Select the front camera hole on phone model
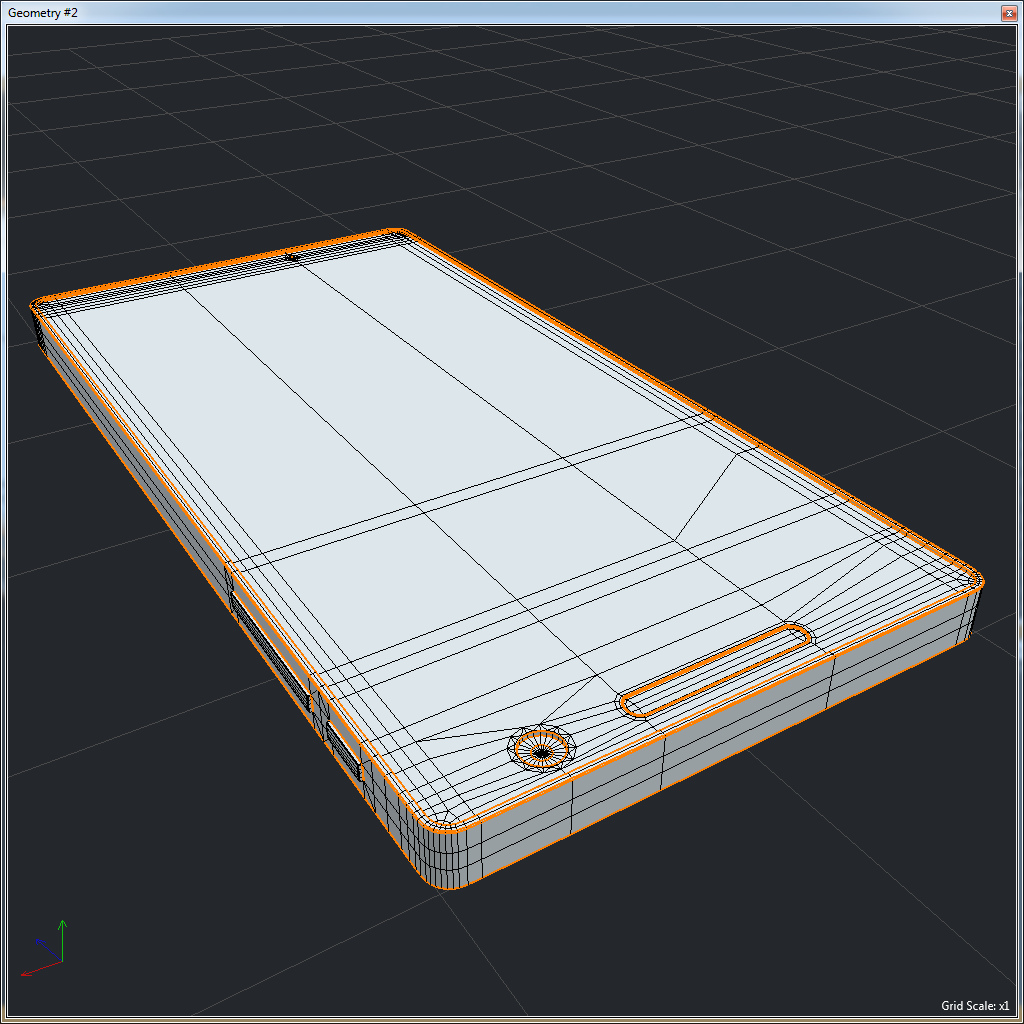 pos(293,258)
